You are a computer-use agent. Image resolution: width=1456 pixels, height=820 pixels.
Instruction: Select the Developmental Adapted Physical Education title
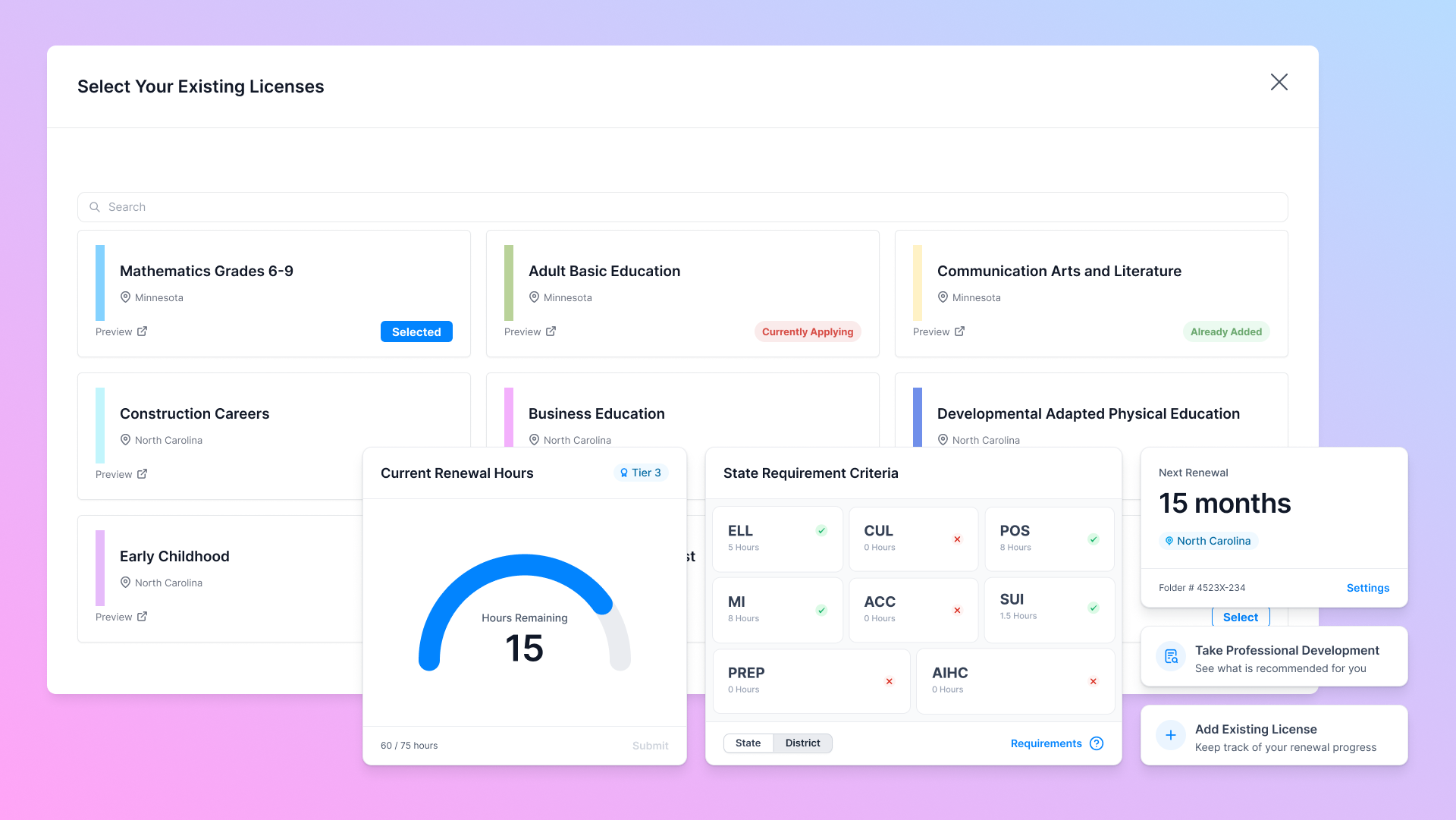point(1088,413)
